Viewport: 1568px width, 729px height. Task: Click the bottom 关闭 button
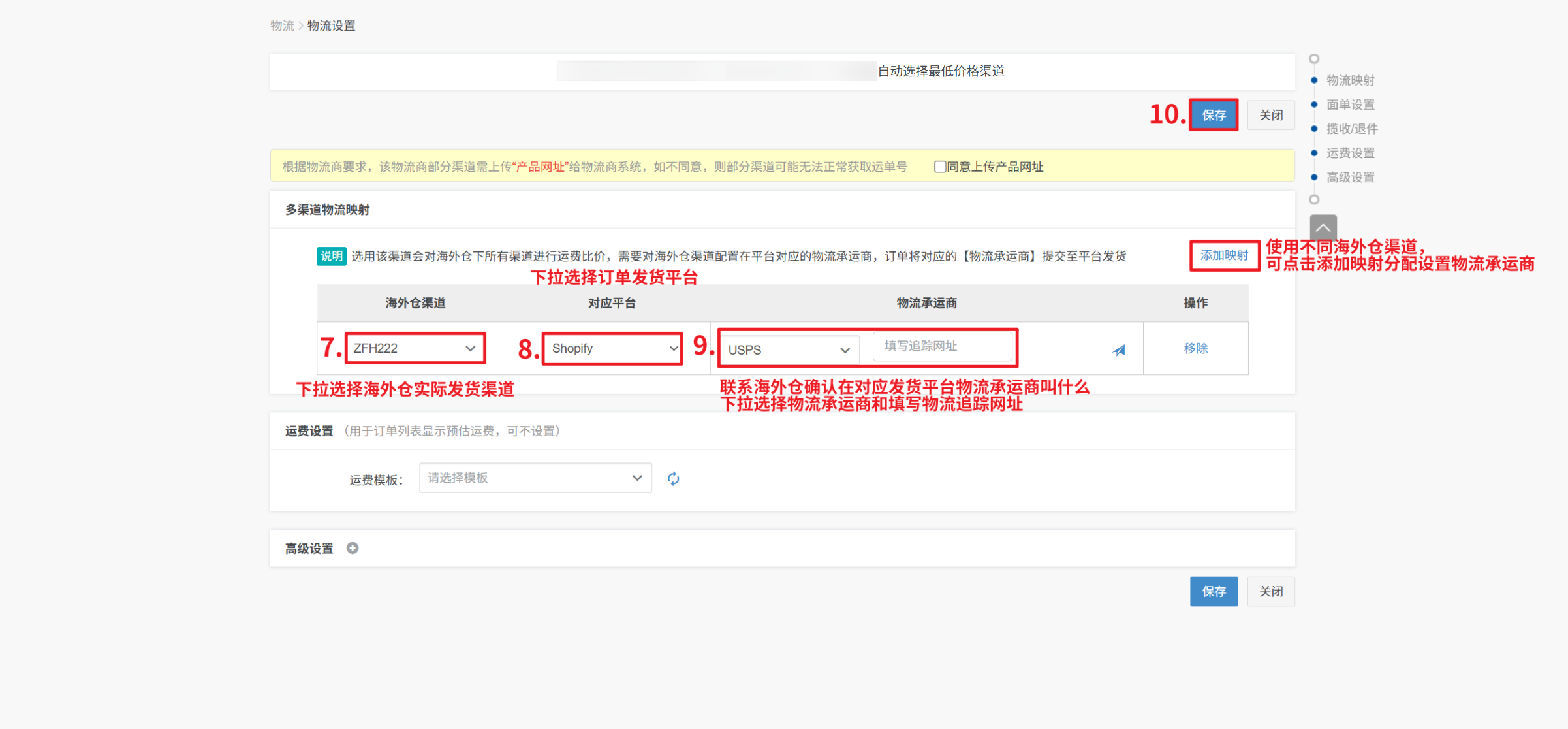pos(1270,591)
